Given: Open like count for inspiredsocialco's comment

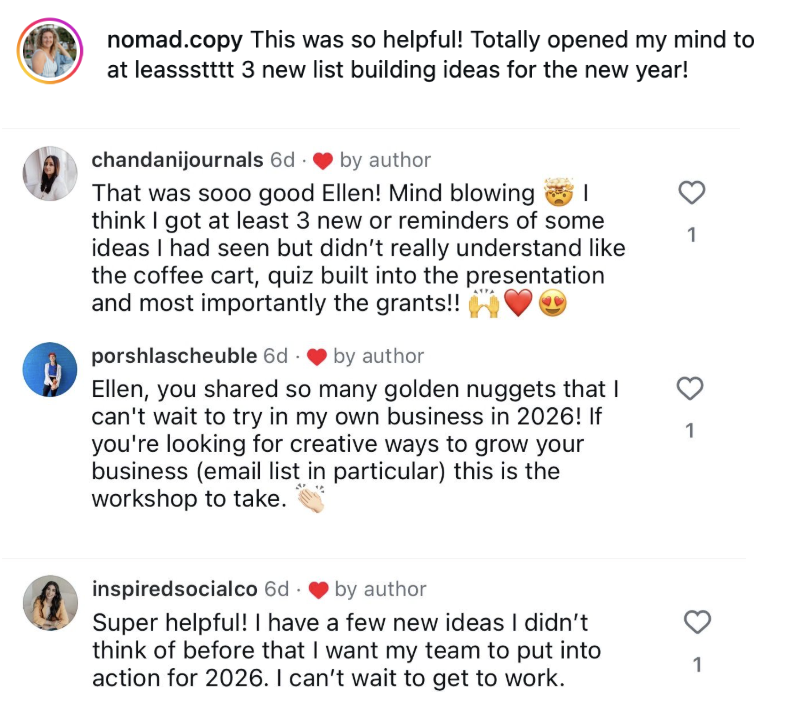Looking at the screenshot, I should (x=696, y=665).
